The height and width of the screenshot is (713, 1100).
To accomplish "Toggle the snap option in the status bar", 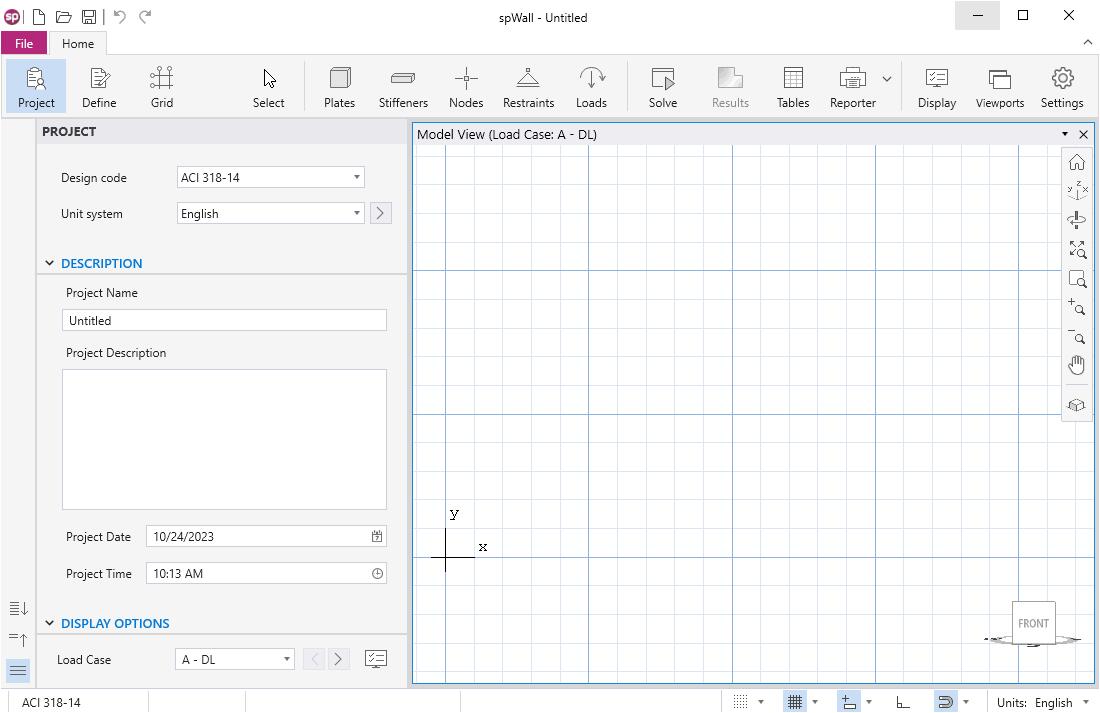I will click(849, 702).
